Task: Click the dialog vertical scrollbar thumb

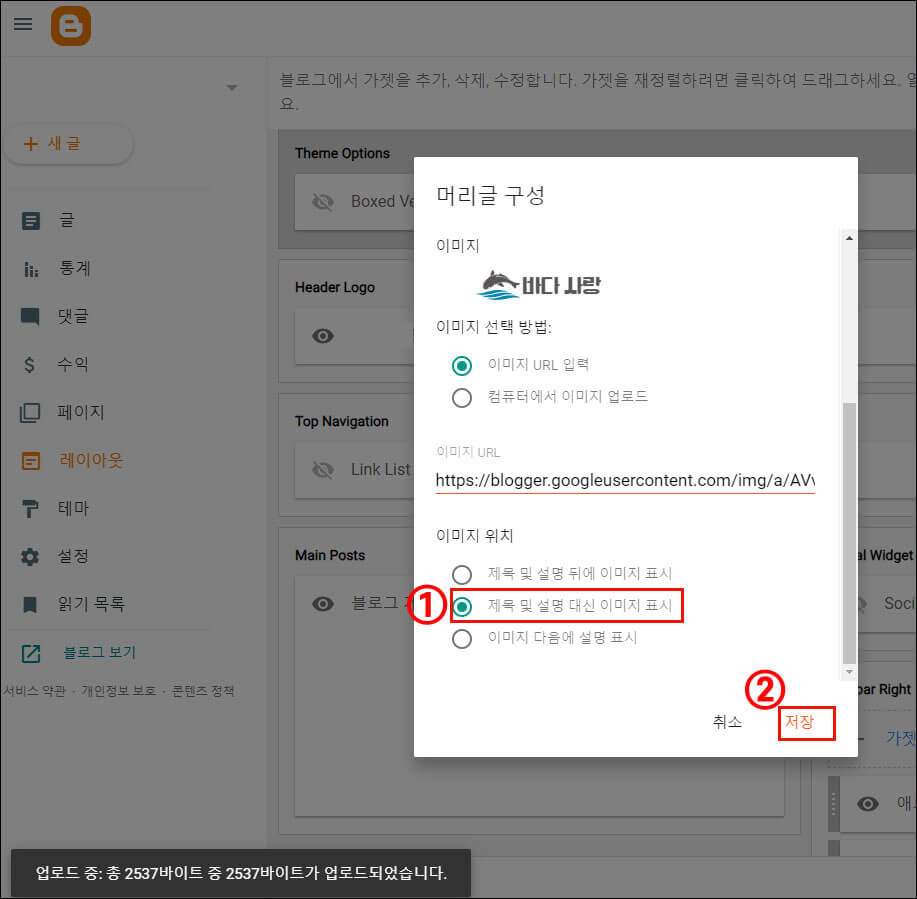Action: coord(849,533)
